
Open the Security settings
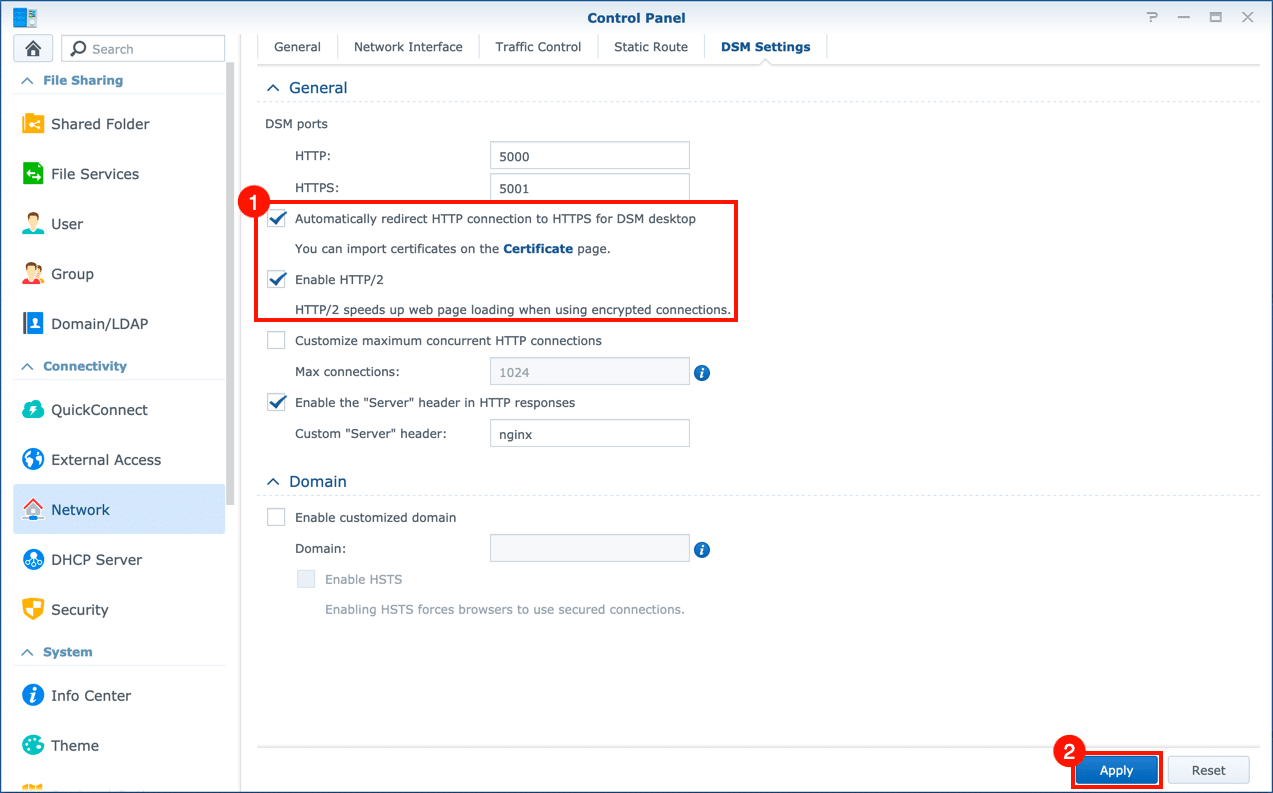[x=79, y=610]
